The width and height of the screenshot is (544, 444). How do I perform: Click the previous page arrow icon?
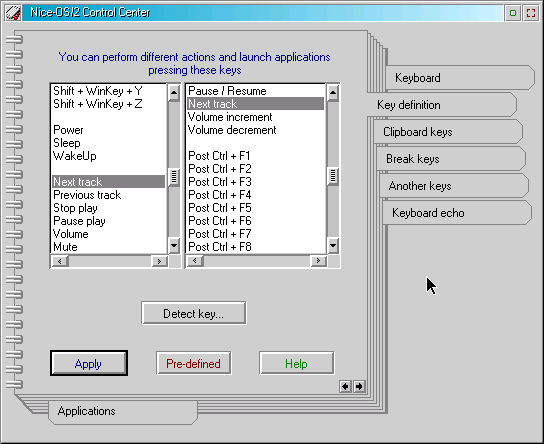345,386
